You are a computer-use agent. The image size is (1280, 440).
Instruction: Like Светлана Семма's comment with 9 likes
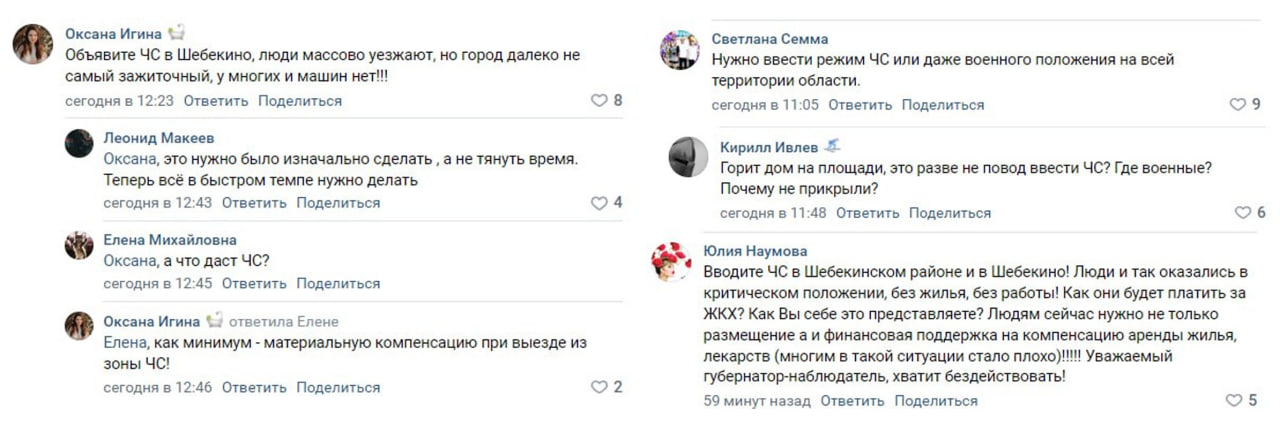click(x=1238, y=105)
